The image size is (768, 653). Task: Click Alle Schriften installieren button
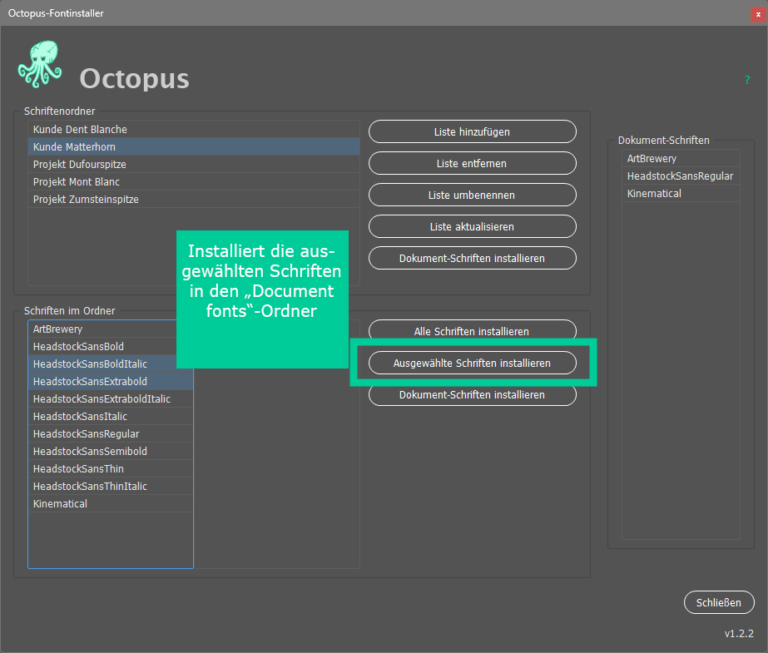tap(472, 331)
